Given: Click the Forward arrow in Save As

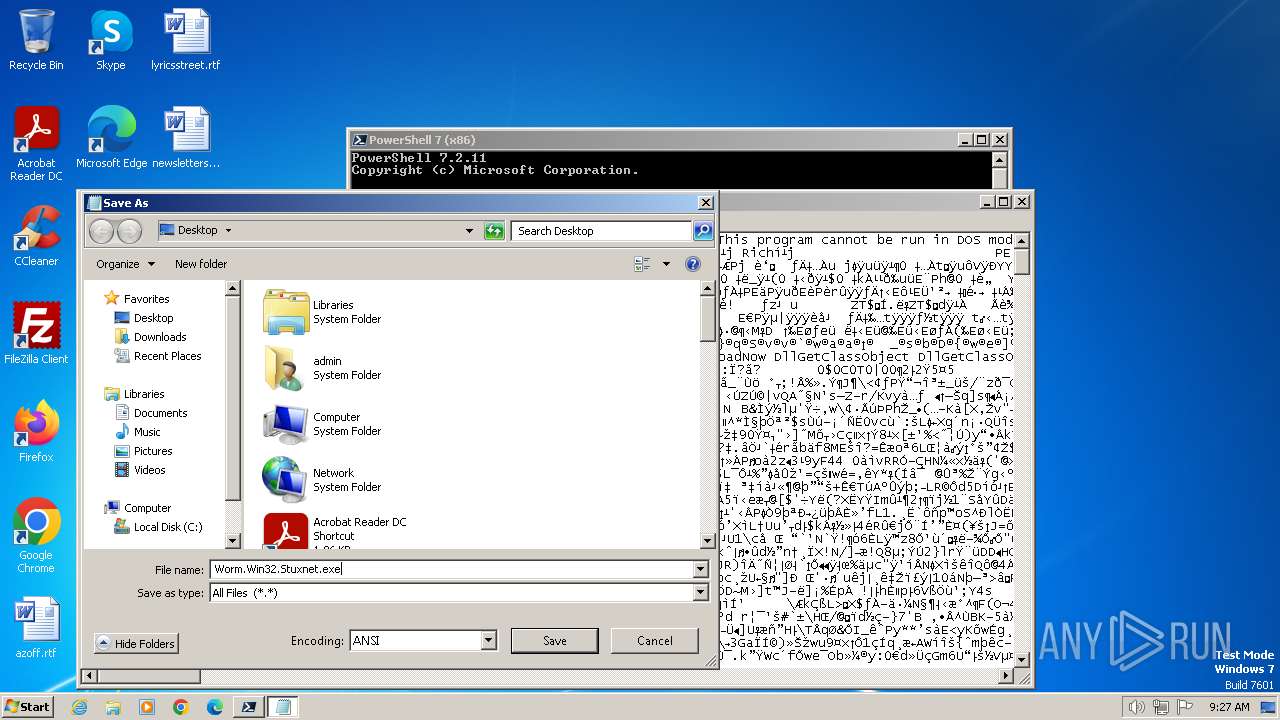Looking at the screenshot, I should [129, 231].
